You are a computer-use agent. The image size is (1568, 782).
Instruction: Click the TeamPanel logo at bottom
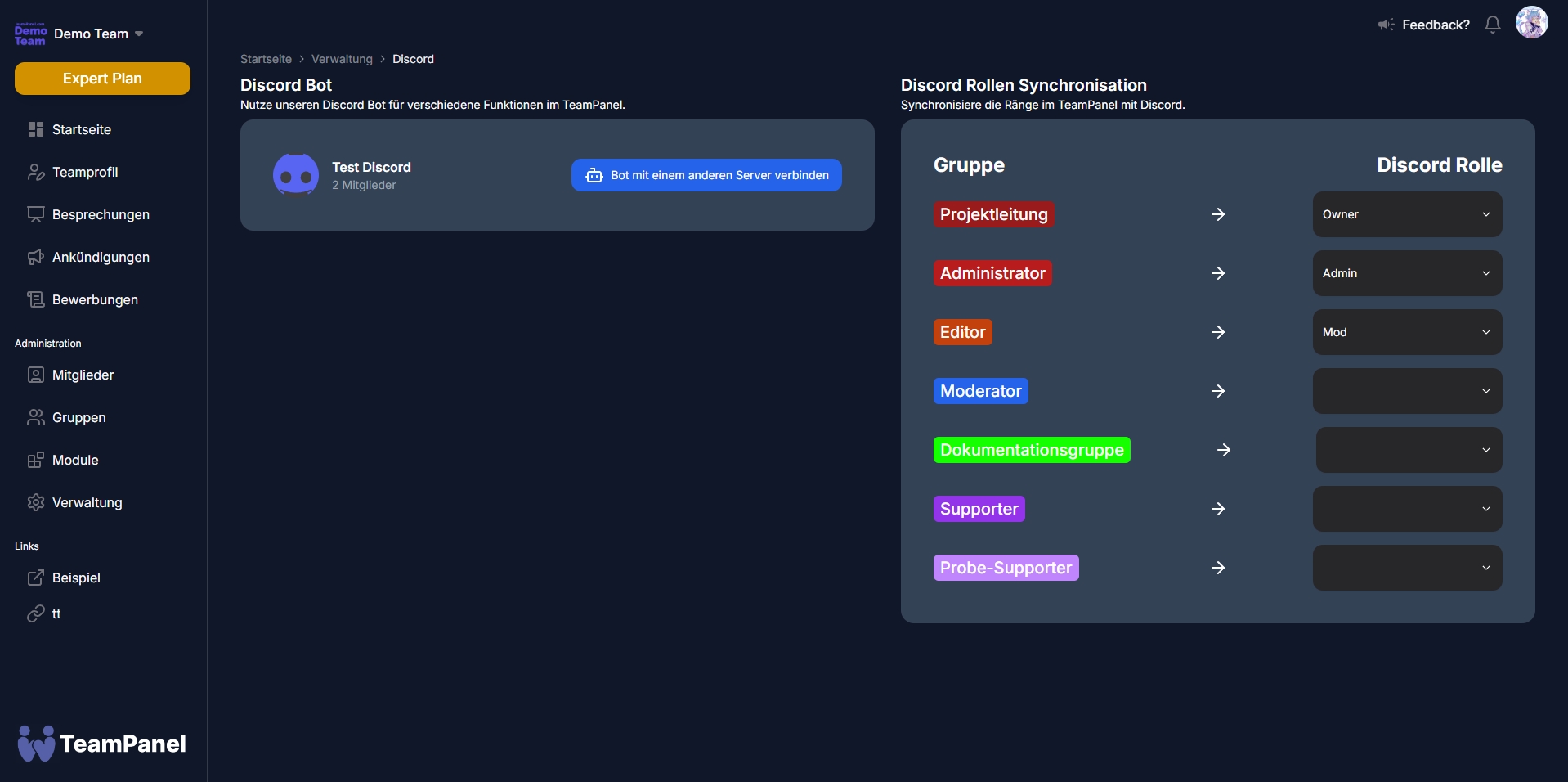pyautogui.click(x=102, y=744)
